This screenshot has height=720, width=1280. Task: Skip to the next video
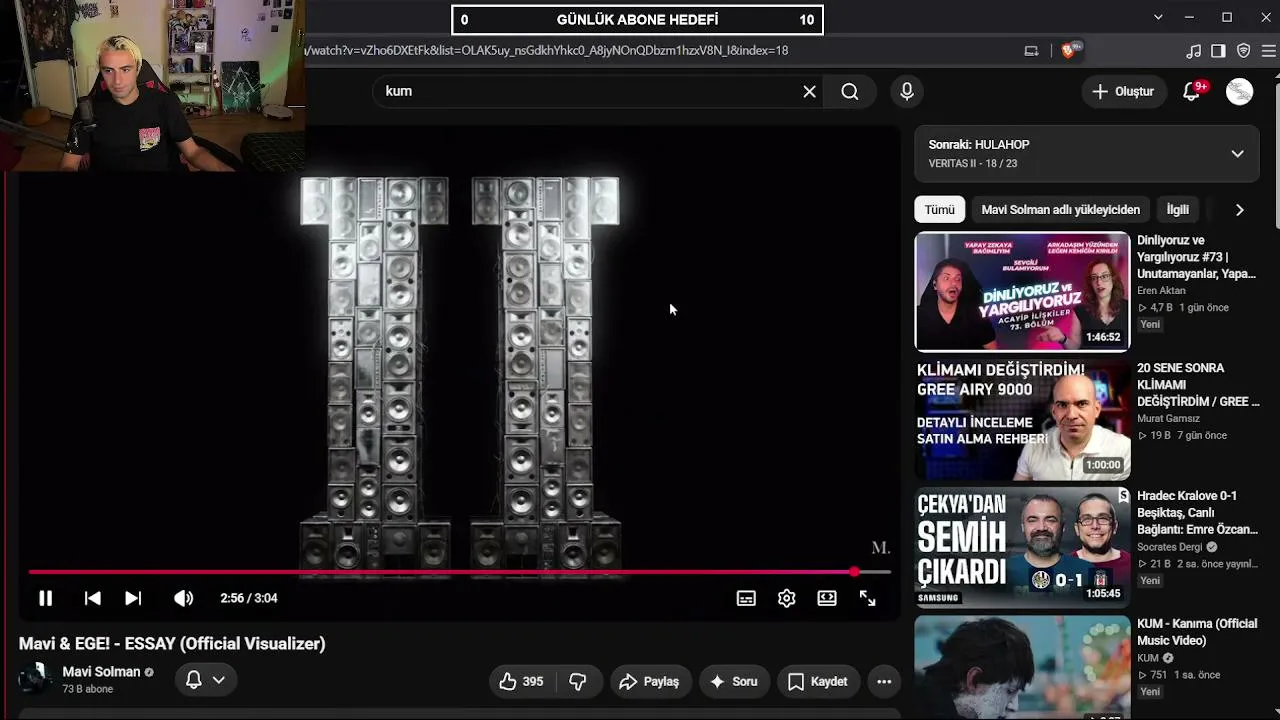pyautogui.click(x=133, y=598)
